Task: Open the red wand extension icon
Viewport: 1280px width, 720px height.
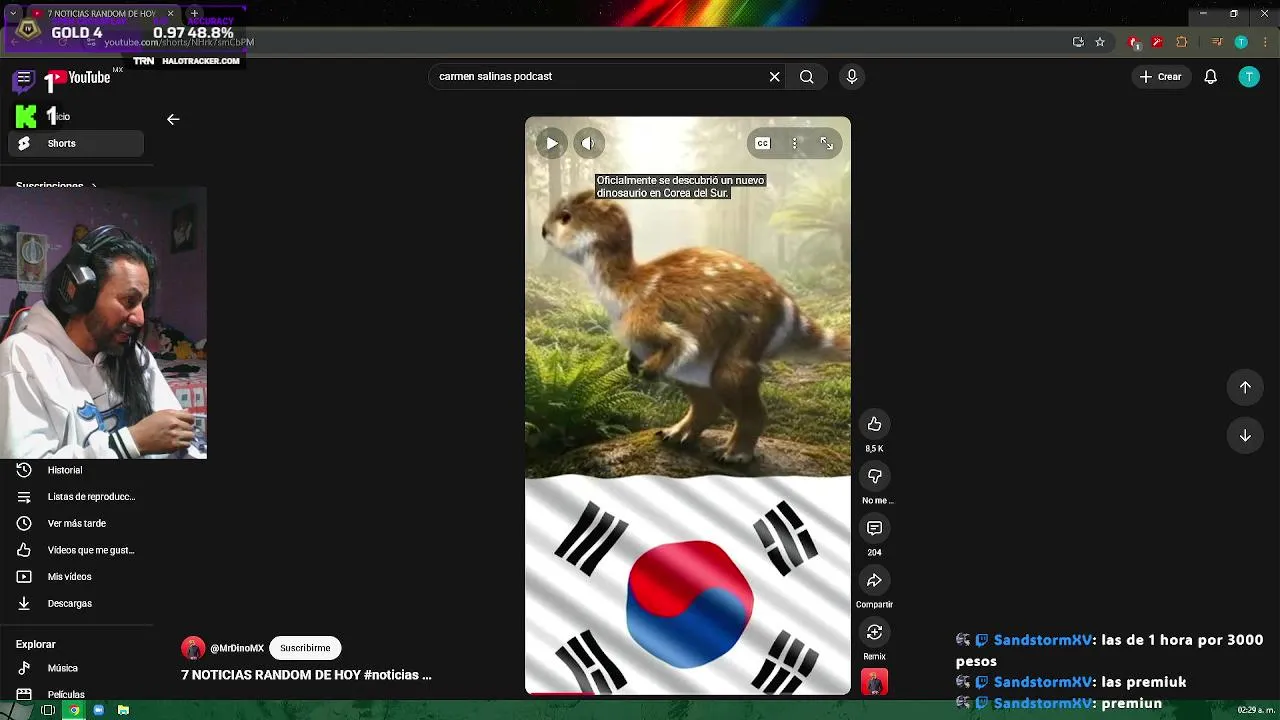Action: tap(1157, 42)
